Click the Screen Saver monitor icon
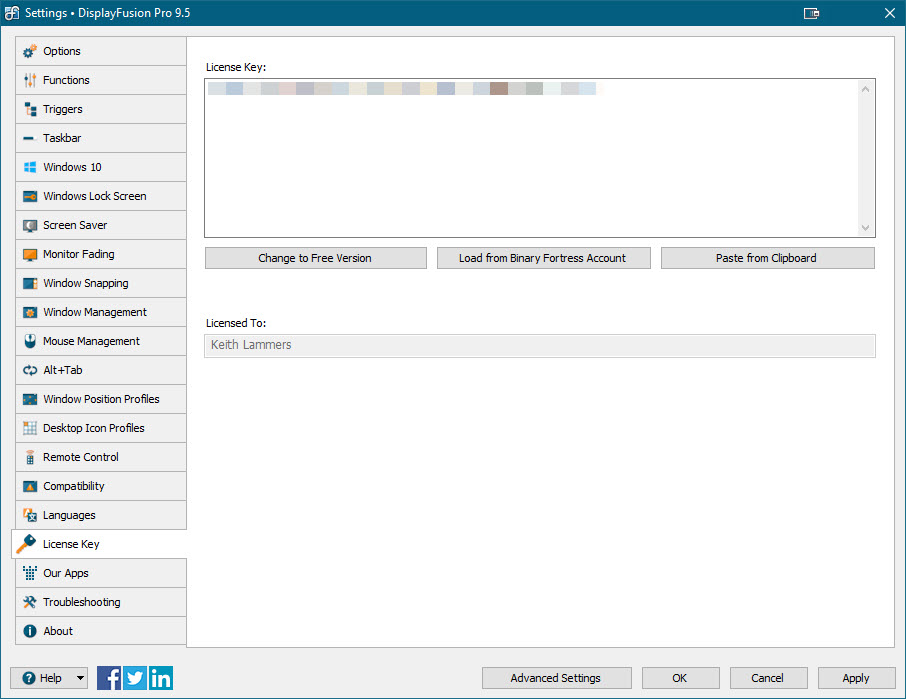The height and width of the screenshot is (699, 906). tap(30, 225)
